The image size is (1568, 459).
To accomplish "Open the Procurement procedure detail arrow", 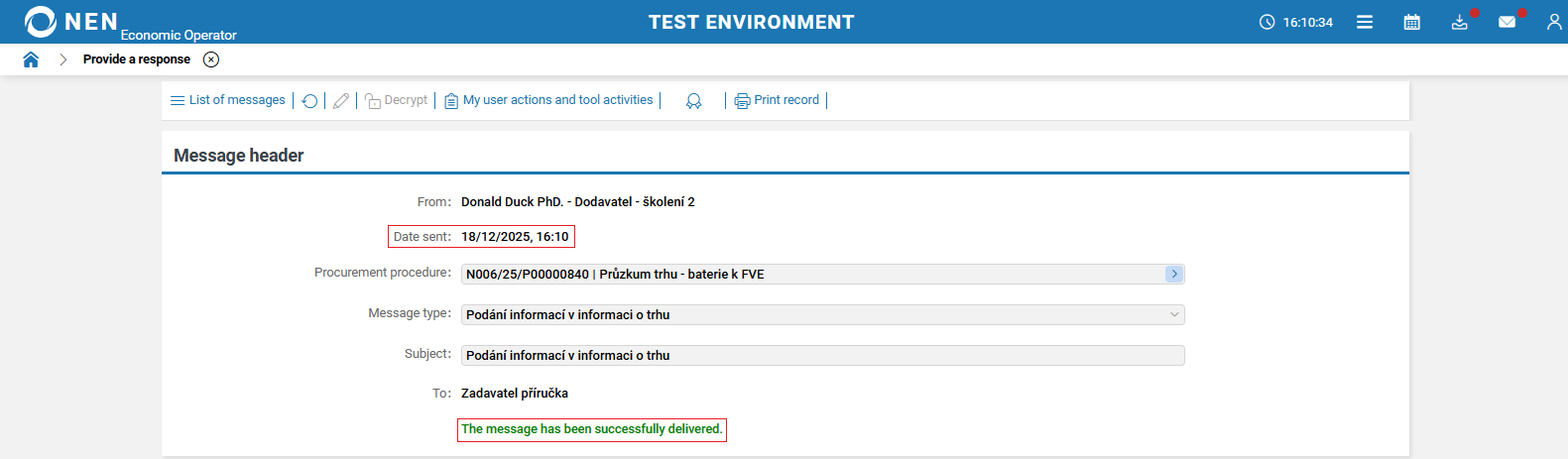I will coord(1174,274).
